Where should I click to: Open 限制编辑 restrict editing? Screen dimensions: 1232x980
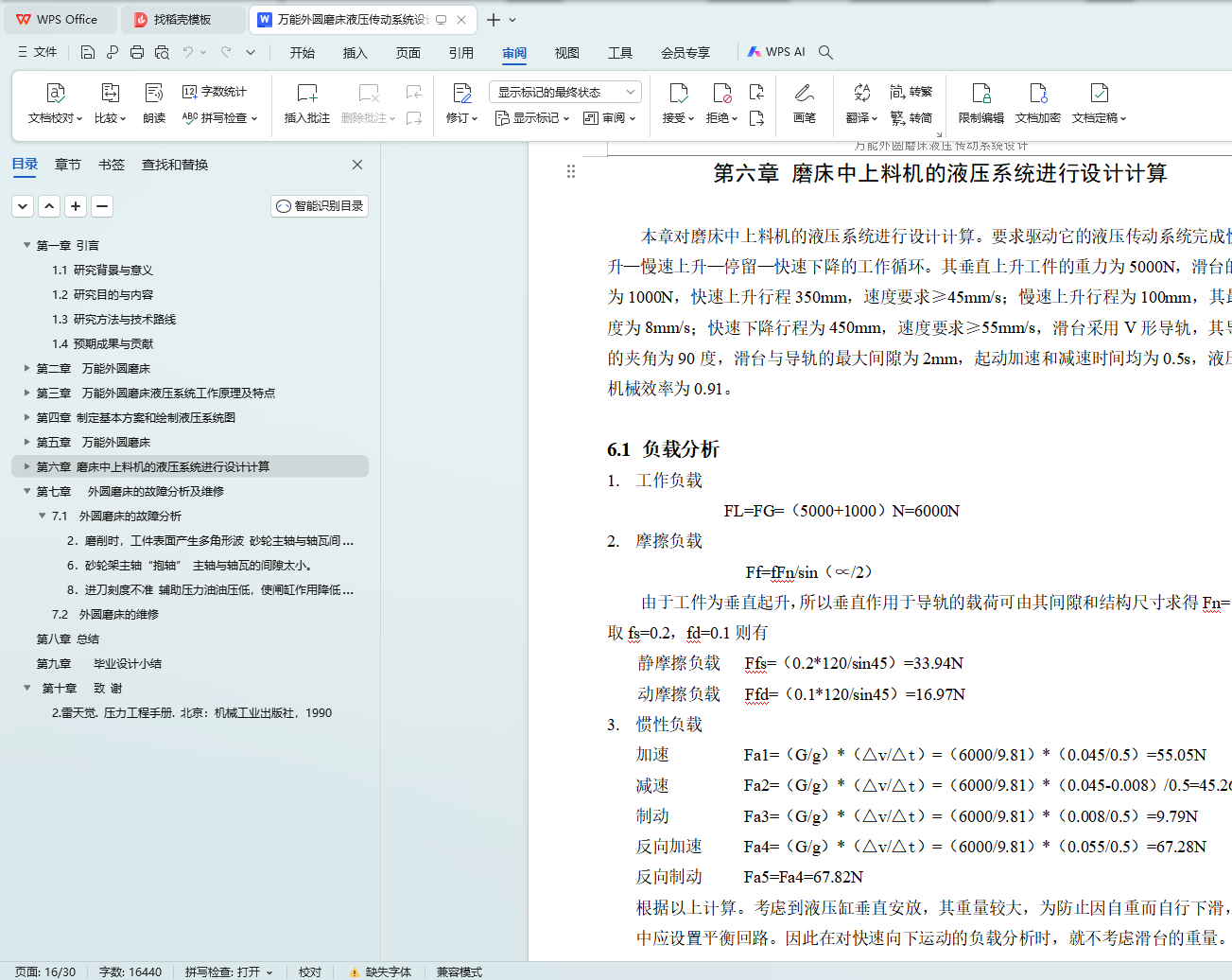[981, 104]
